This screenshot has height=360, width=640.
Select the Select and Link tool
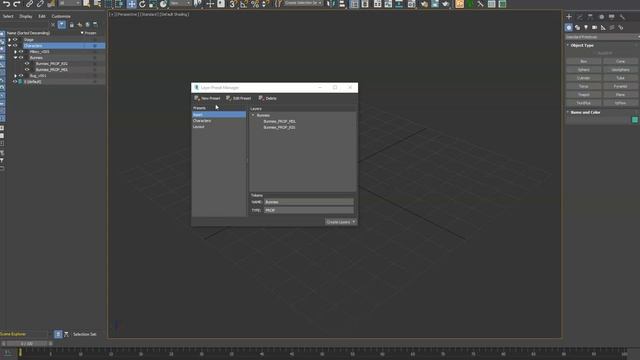point(29,4)
